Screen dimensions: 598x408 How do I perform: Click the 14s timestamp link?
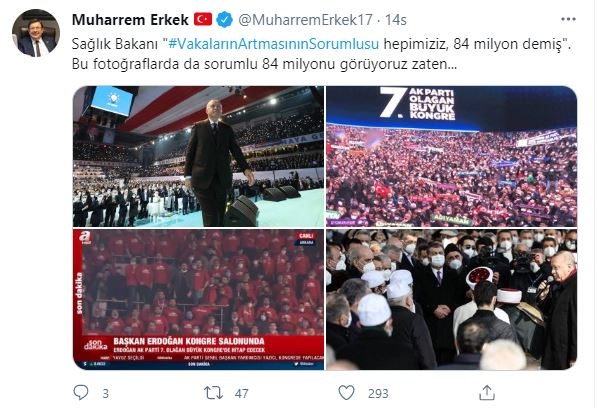click(395, 19)
